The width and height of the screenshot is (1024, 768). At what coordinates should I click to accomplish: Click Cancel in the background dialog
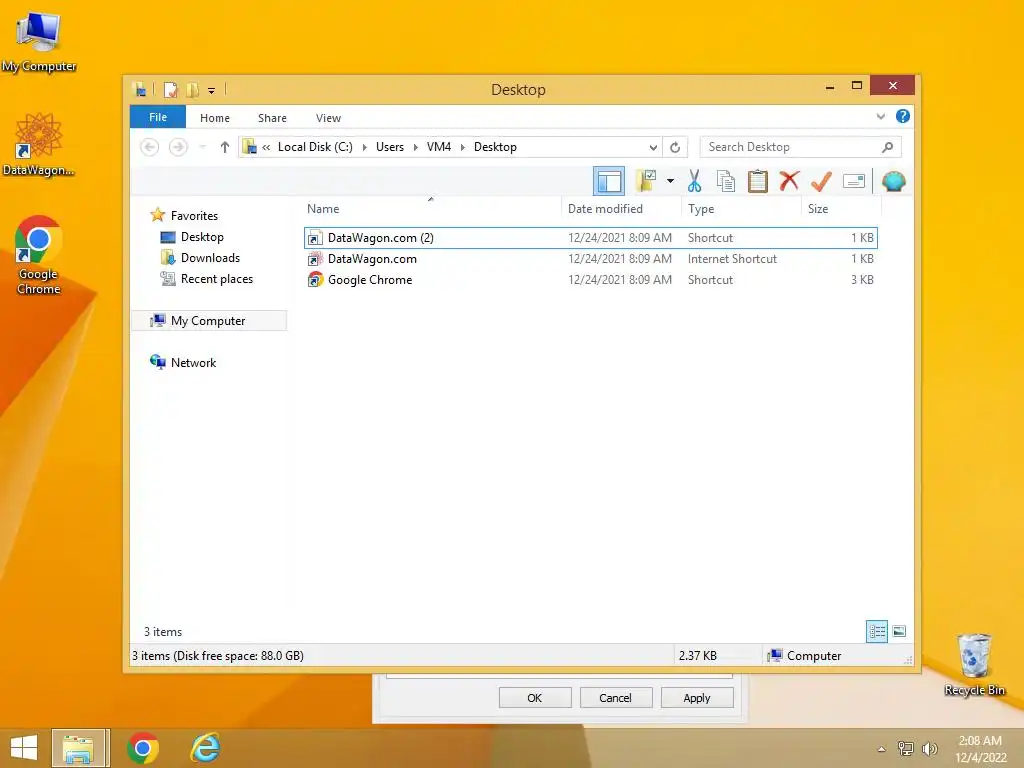pyautogui.click(x=615, y=697)
